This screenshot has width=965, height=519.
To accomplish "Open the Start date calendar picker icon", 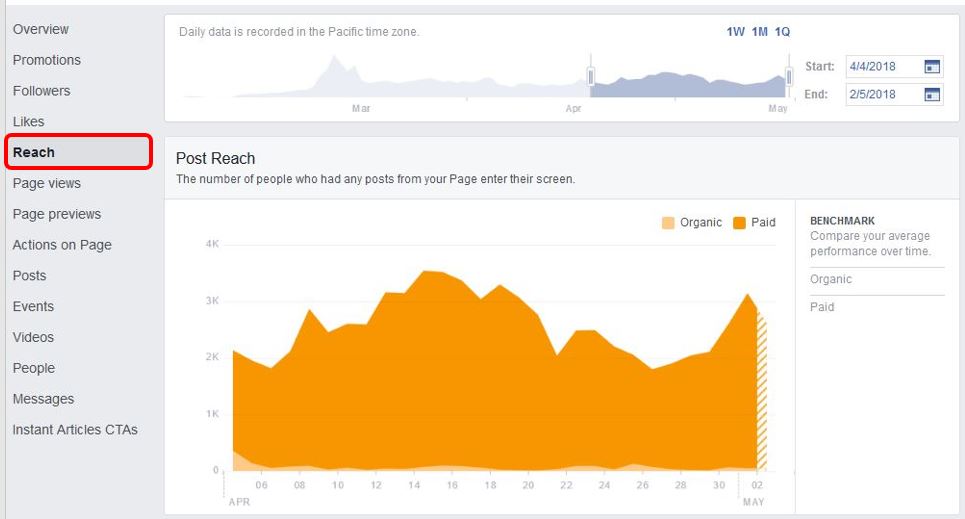I will (932, 66).
